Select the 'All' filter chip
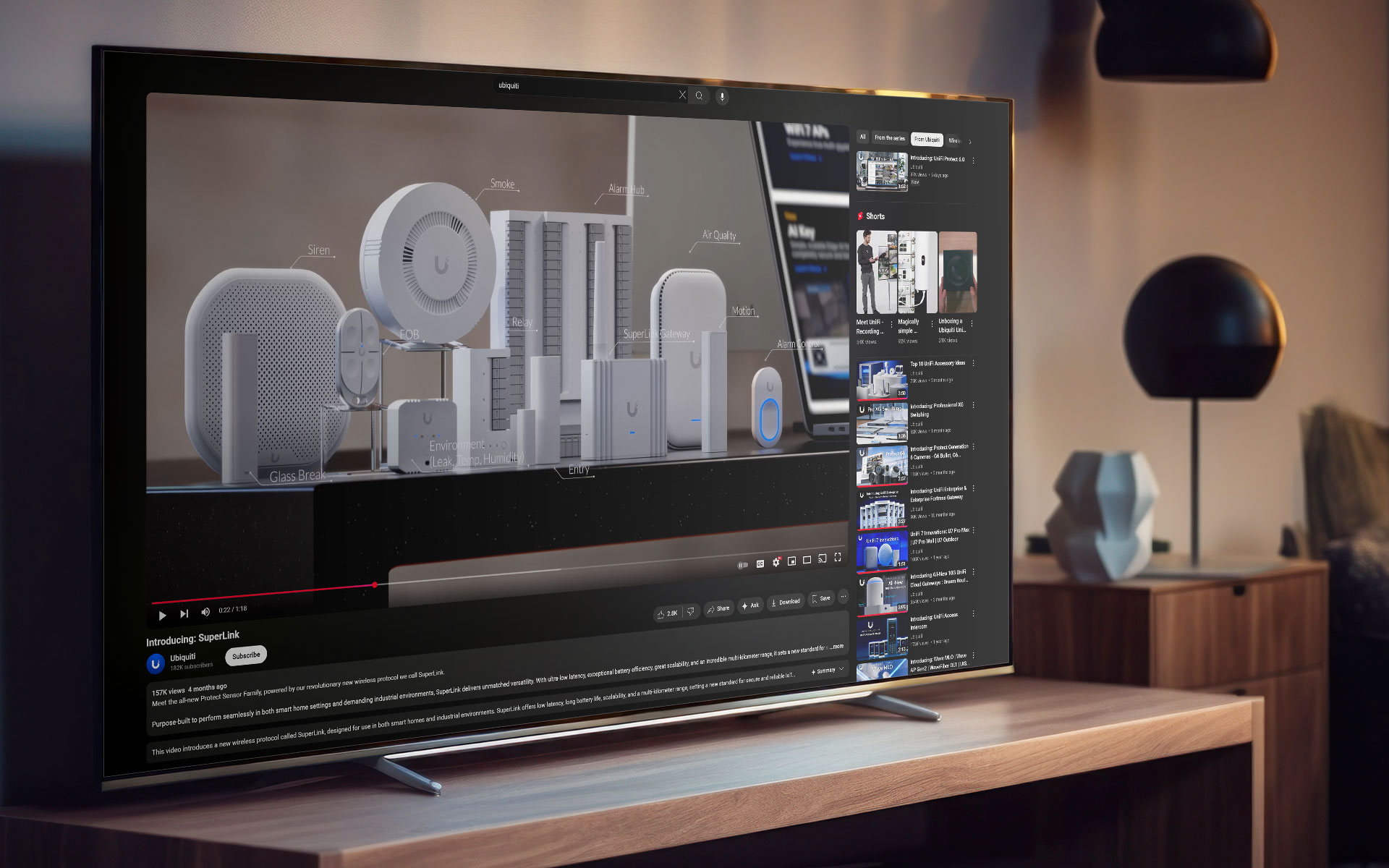Viewport: 1389px width, 868px height. [862, 137]
